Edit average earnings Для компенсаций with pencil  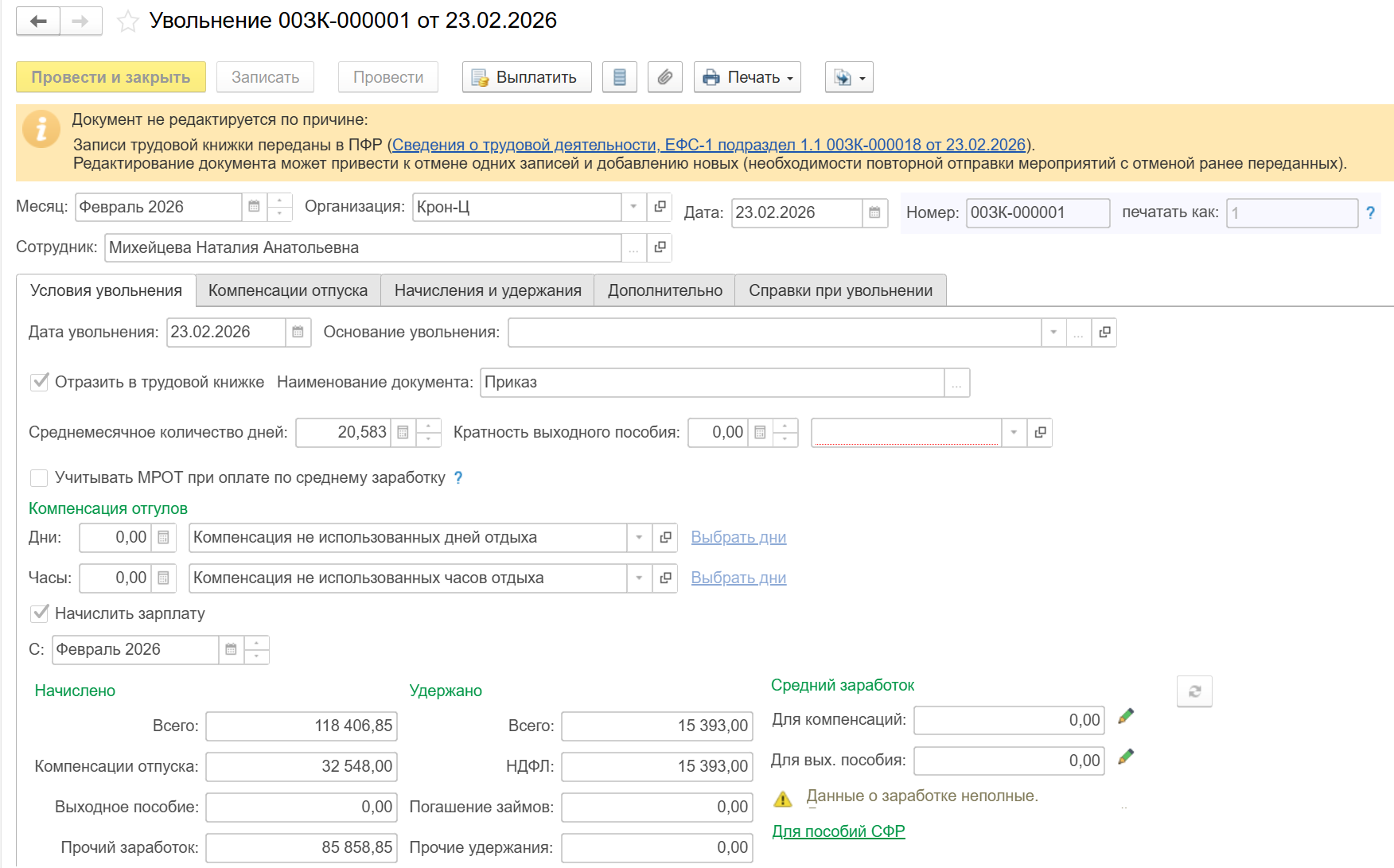pyautogui.click(x=1125, y=717)
